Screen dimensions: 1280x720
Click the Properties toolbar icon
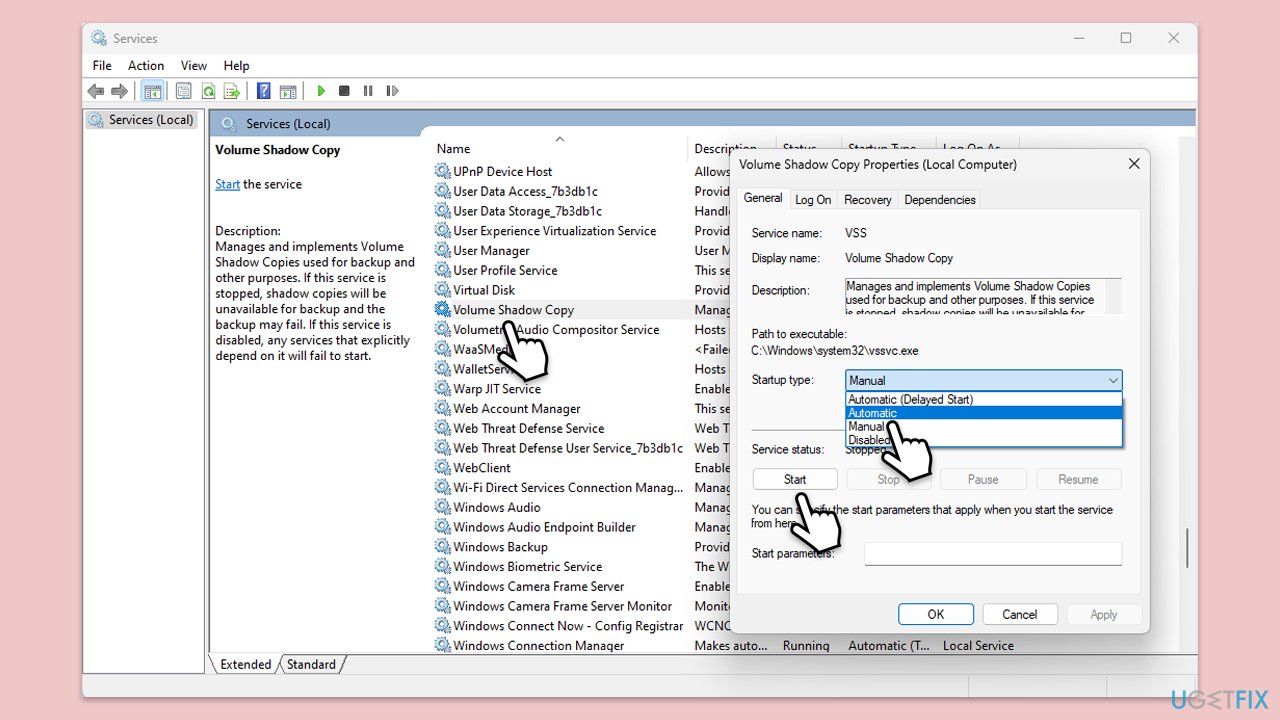tap(184, 91)
